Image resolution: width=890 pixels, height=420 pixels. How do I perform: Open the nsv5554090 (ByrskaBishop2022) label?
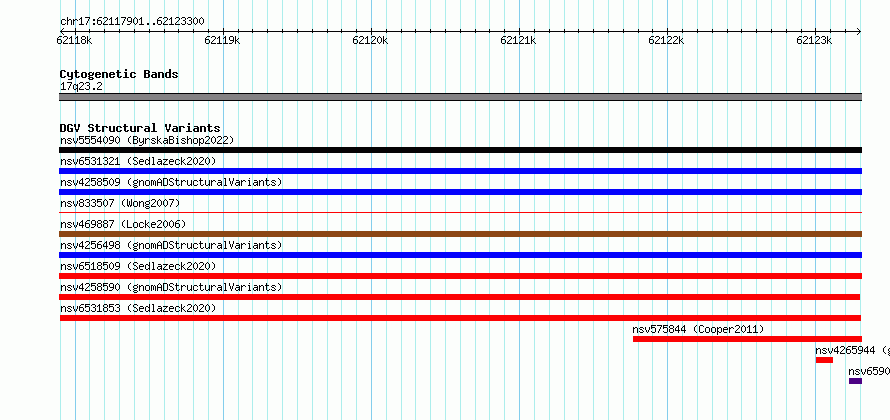pyautogui.click(x=147, y=140)
